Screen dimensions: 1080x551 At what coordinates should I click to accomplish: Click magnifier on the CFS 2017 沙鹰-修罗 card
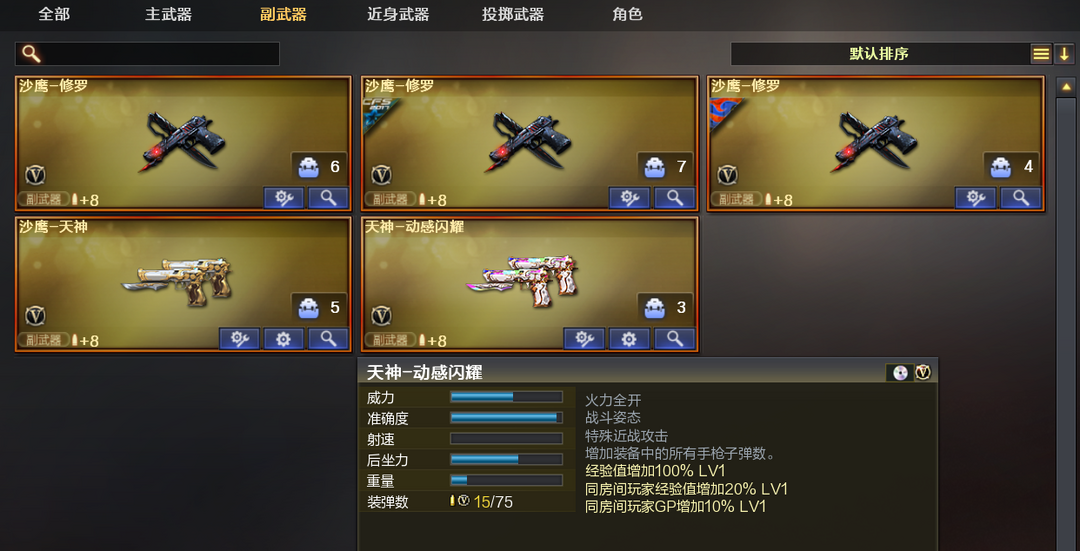[x=674, y=198]
